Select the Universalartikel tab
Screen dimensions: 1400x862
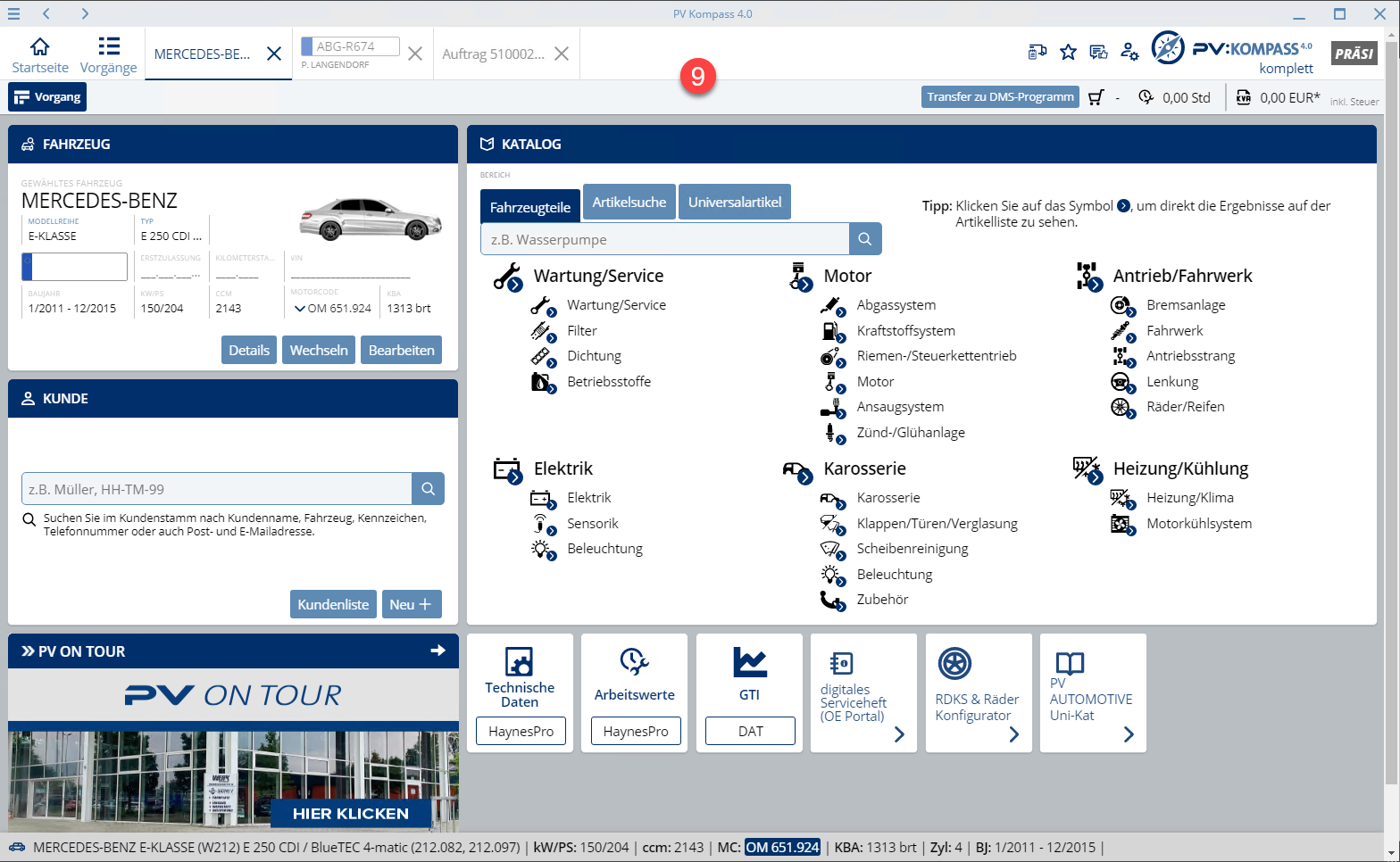pos(735,202)
